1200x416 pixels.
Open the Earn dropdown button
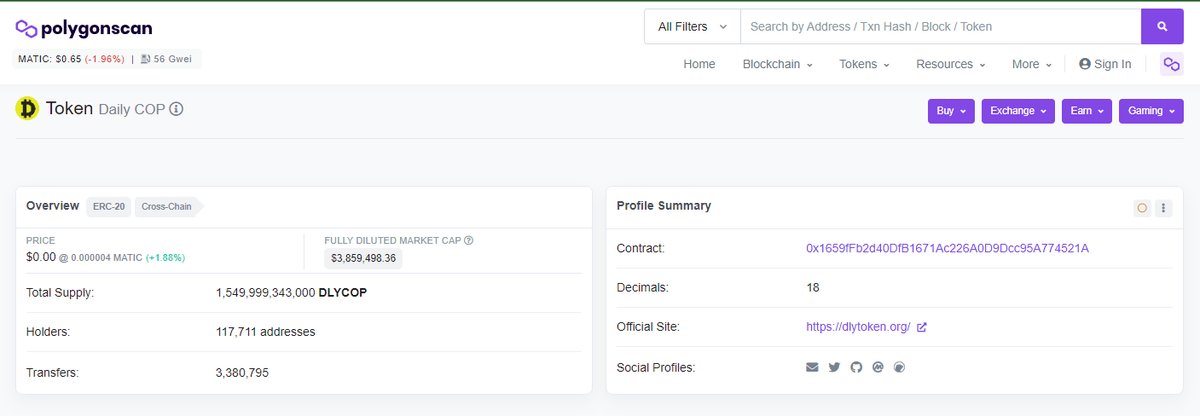(x=1086, y=111)
